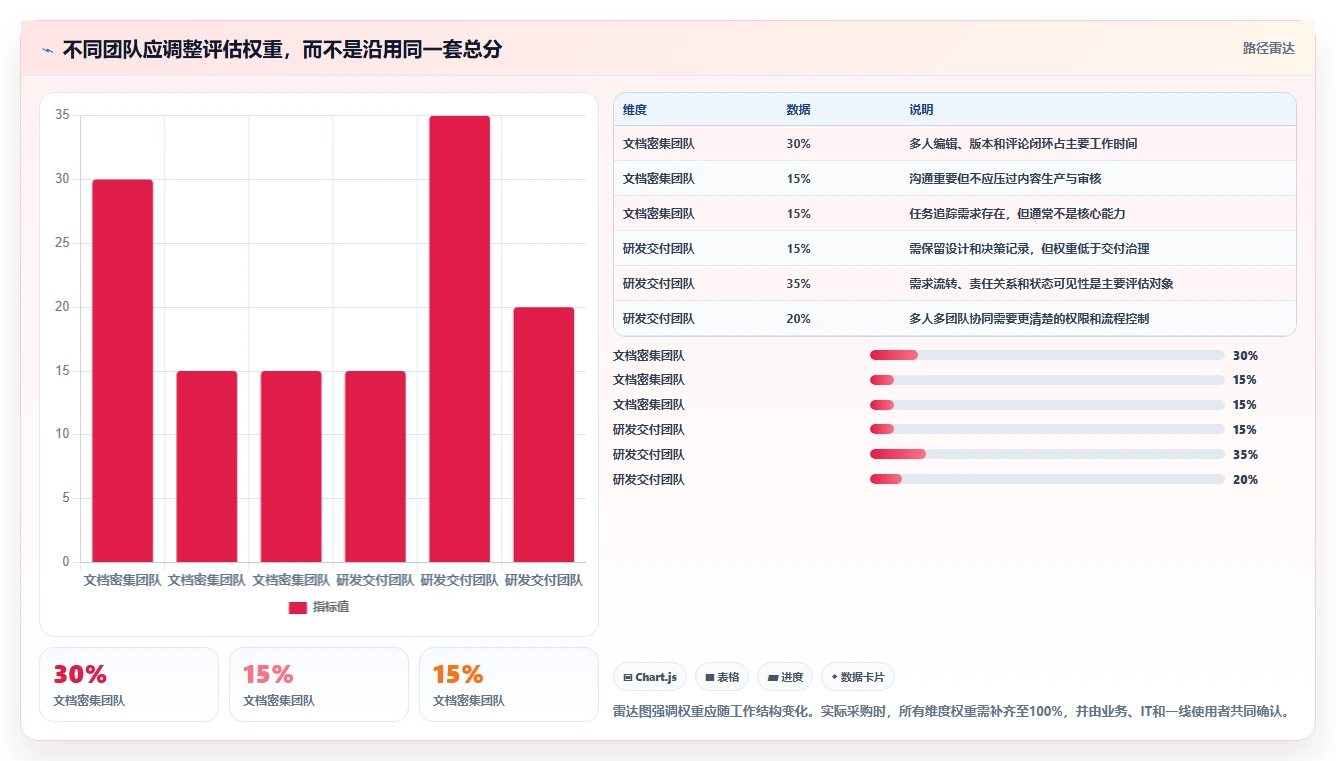The width and height of the screenshot is (1336, 761).
Task: Click the 路径雷达 label in the header
Action: (x=1268, y=48)
